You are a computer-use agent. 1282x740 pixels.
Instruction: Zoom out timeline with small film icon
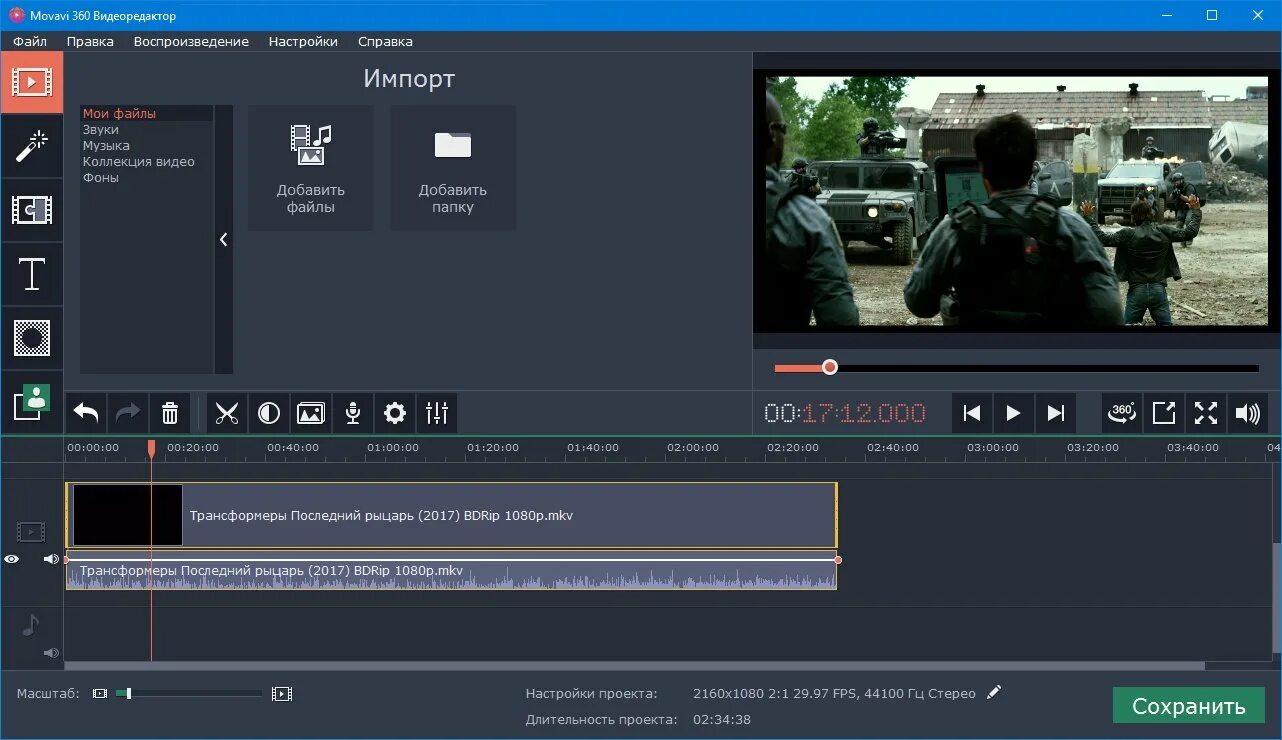pos(100,693)
